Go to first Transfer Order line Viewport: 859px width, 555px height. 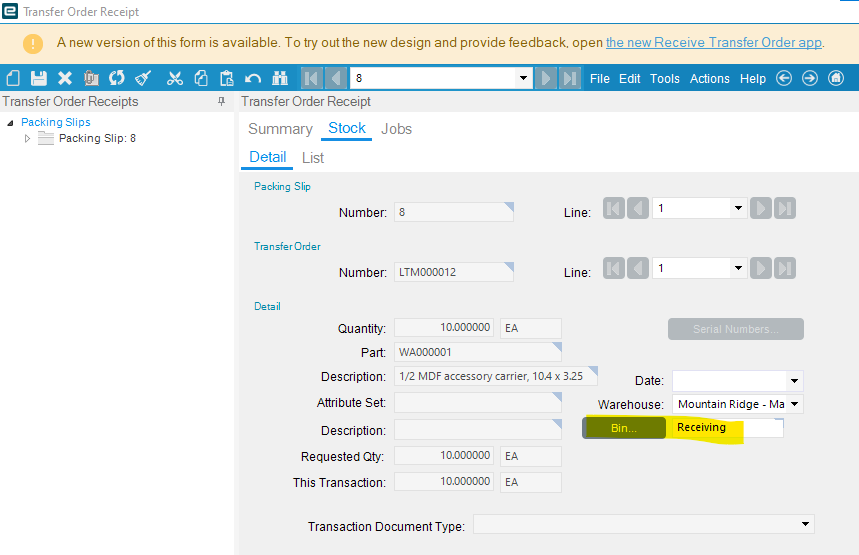click(614, 268)
